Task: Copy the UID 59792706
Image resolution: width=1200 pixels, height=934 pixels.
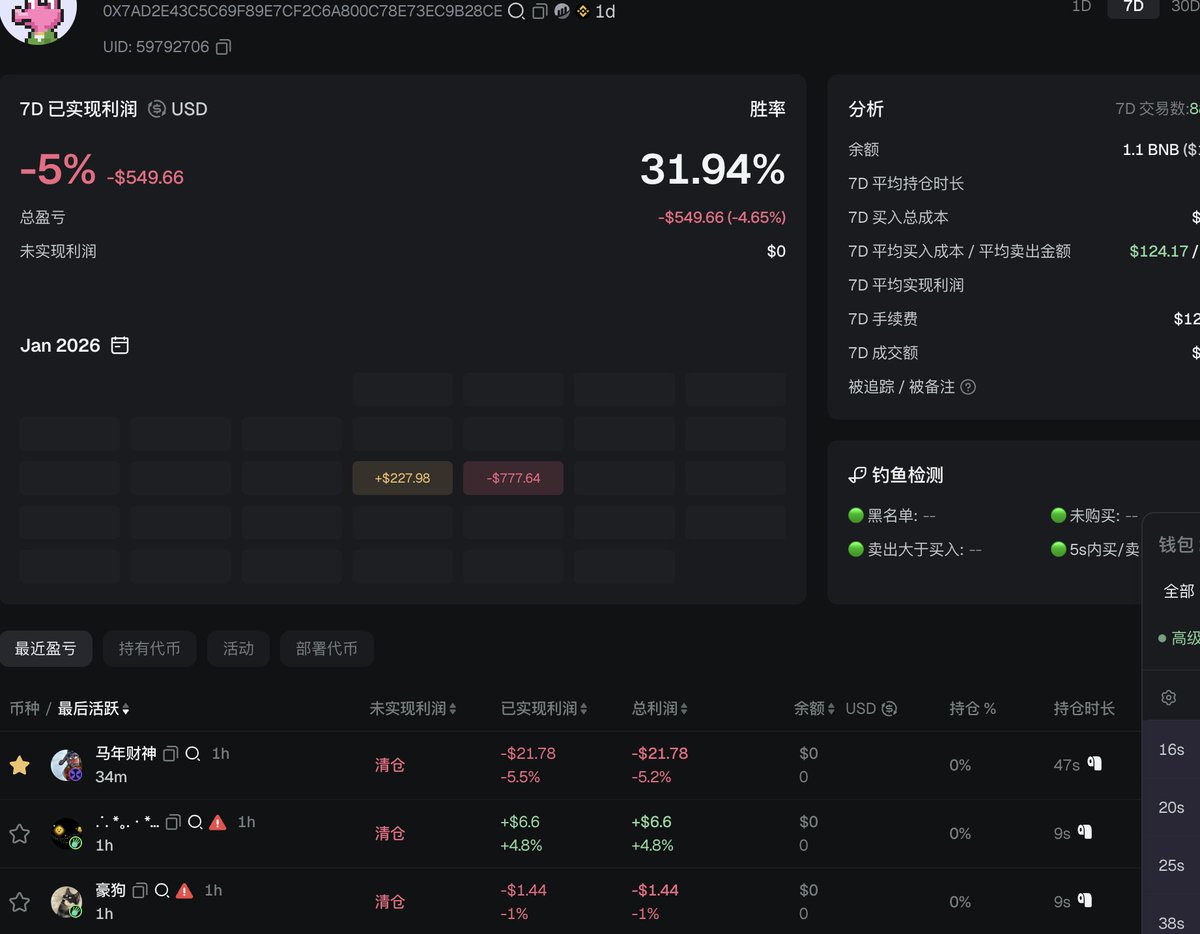Action: (224, 46)
